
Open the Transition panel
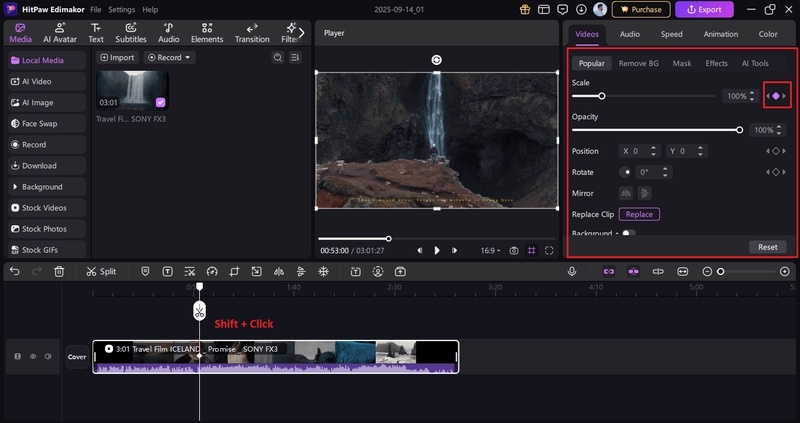click(252, 33)
